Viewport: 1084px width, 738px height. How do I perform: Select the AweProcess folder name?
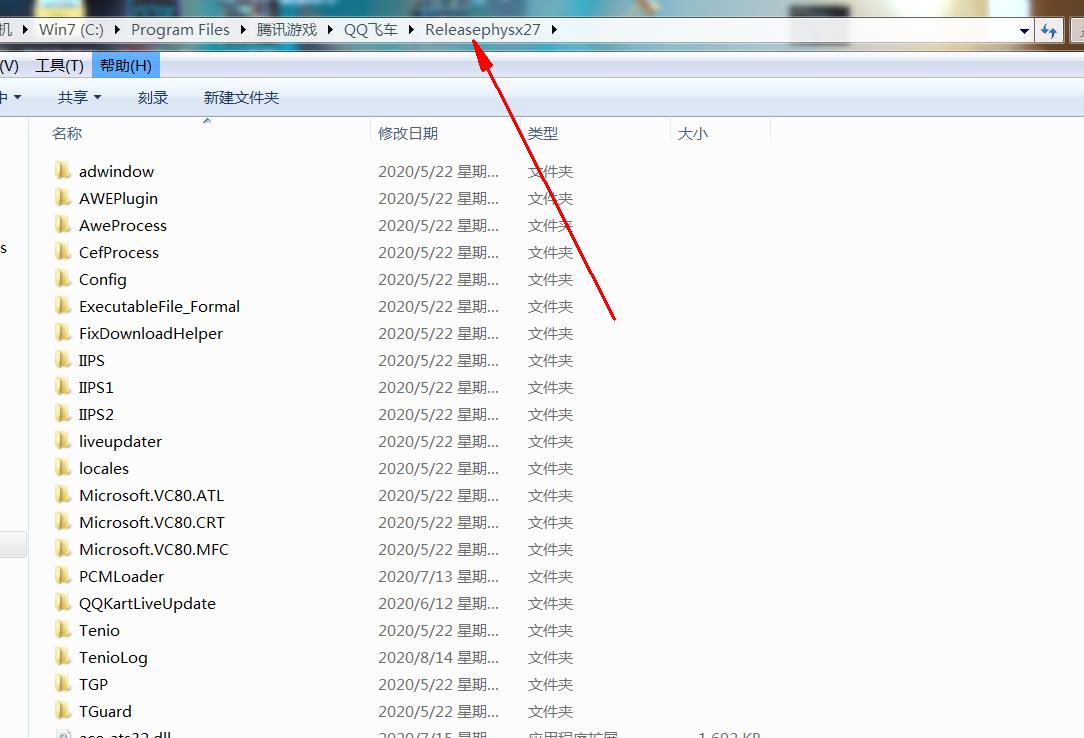(x=123, y=225)
